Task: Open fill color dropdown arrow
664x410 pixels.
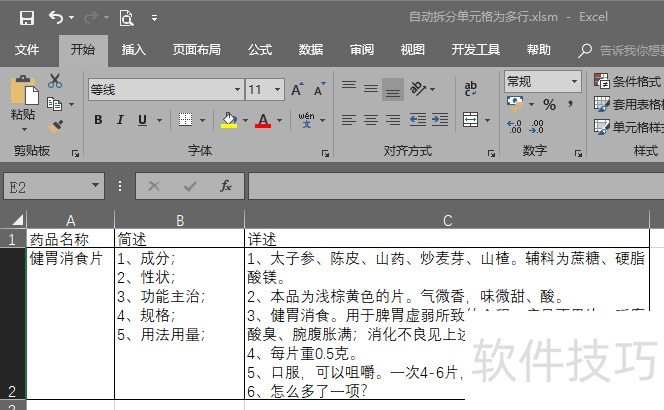Action: pos(245,120)
